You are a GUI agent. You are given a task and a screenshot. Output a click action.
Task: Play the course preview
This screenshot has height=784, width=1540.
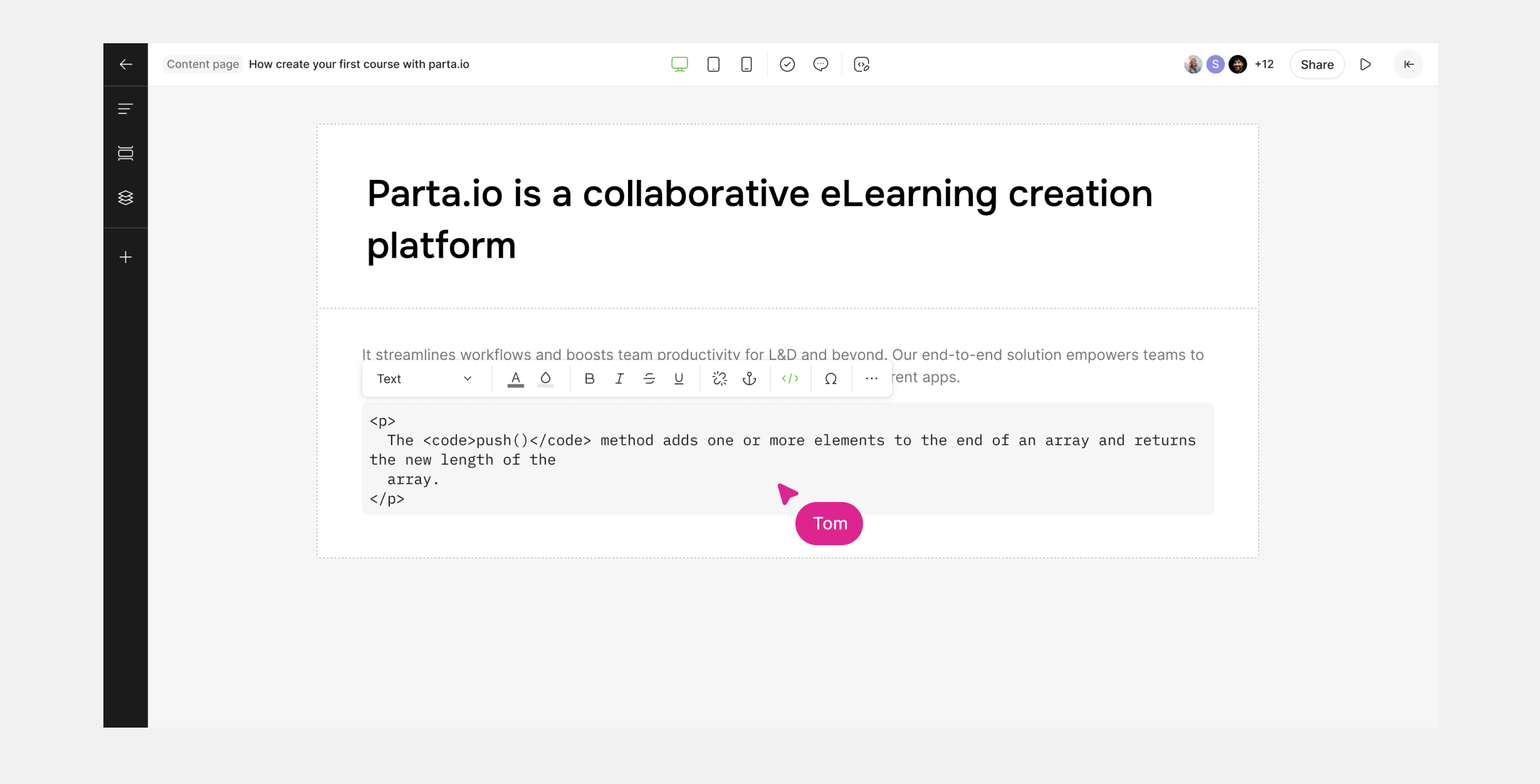(x=1366, y=65)
